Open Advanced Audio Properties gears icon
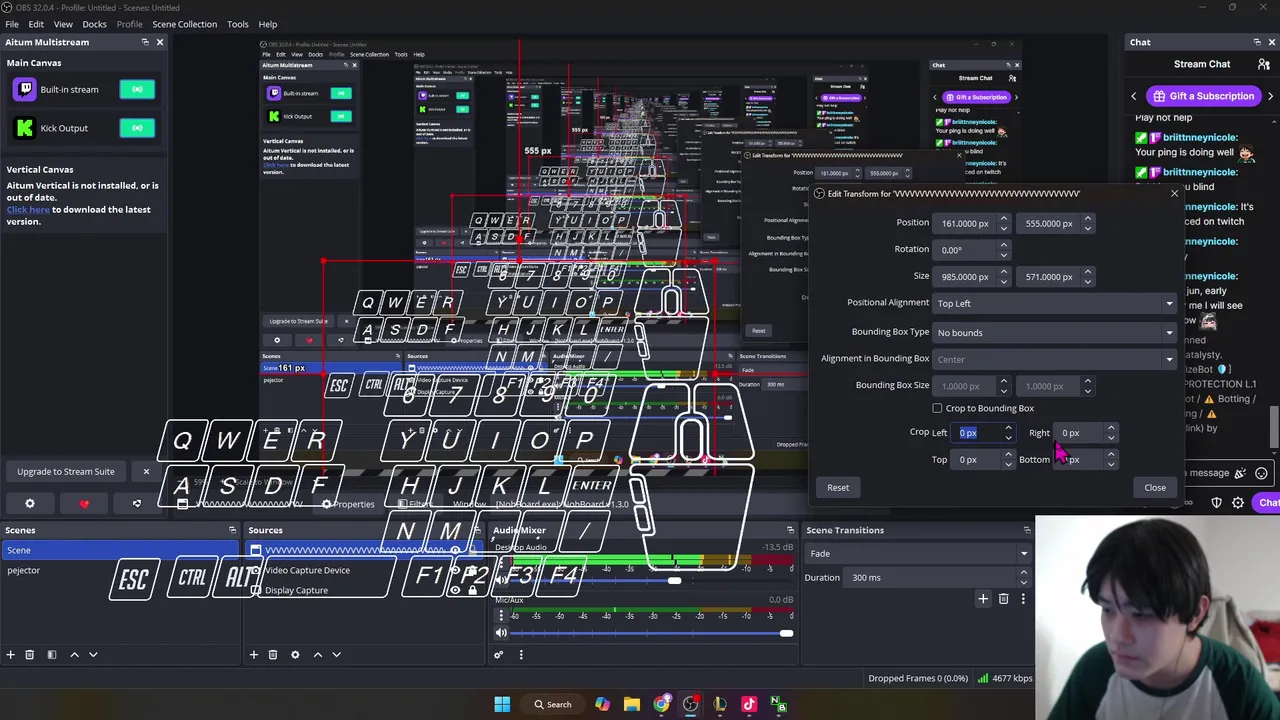The height and width of the screenshot is (720, 1280). tap(499, 654)
